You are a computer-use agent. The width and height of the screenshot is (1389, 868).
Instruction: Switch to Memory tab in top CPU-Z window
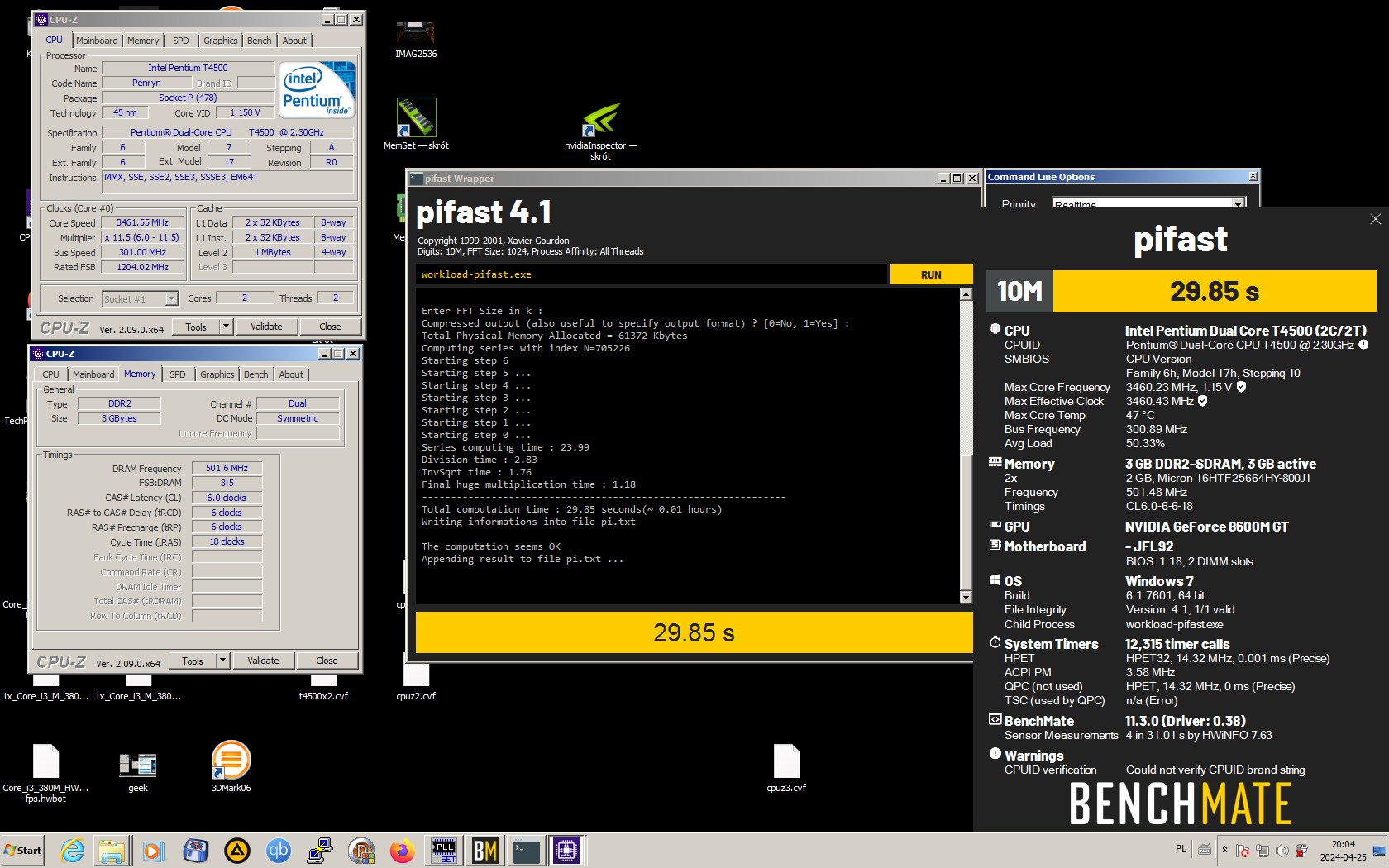[143, 41]
